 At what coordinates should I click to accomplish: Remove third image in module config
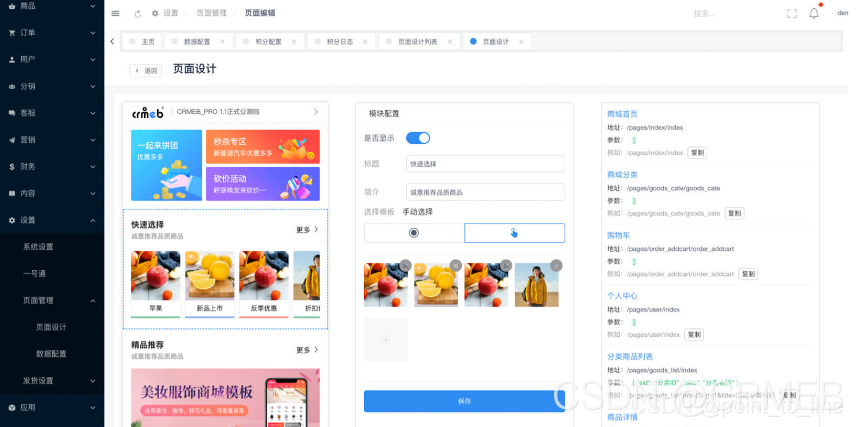pyautogui.click(x=506, y=265)
